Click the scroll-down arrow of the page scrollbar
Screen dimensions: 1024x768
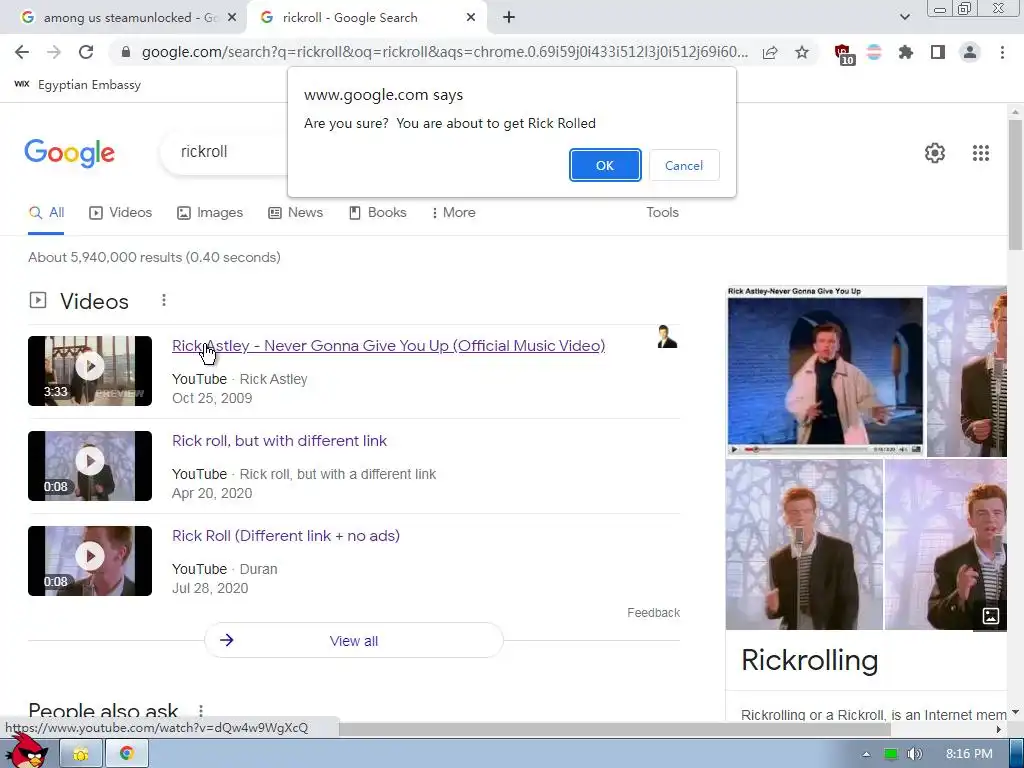1015,712
